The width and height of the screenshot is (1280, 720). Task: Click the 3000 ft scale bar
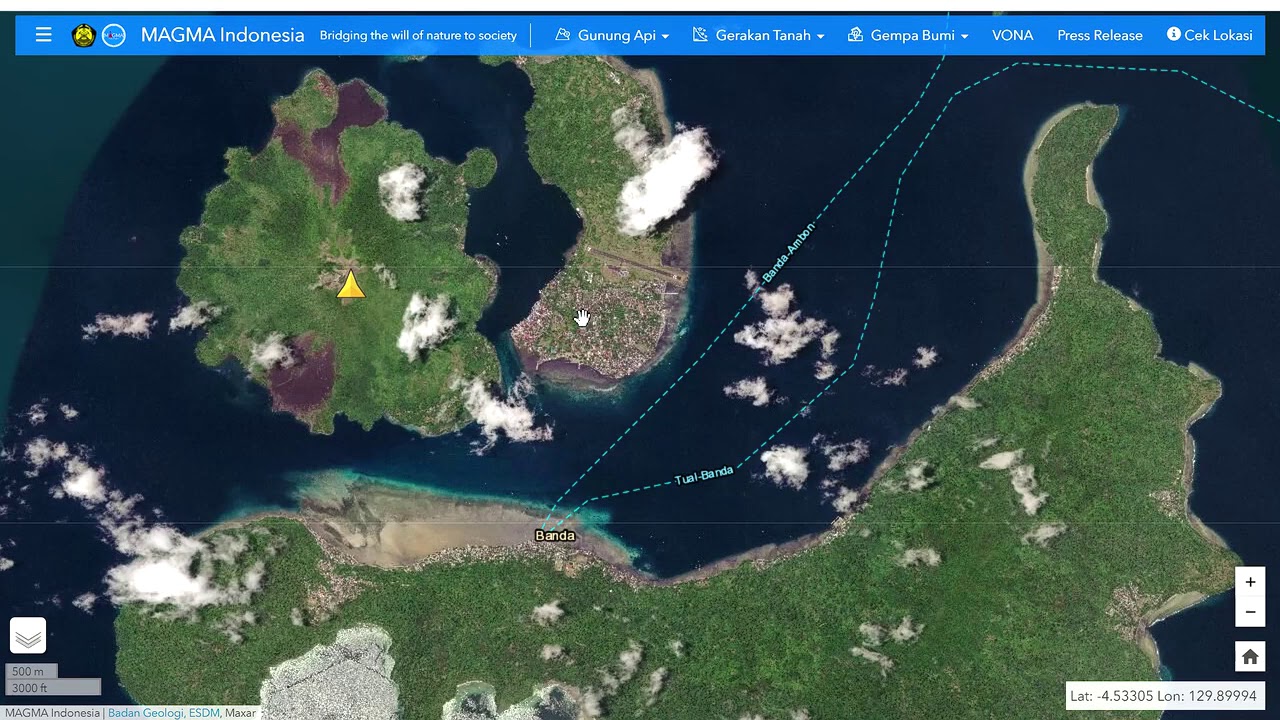pyautogui.click(x=53, y=688)
